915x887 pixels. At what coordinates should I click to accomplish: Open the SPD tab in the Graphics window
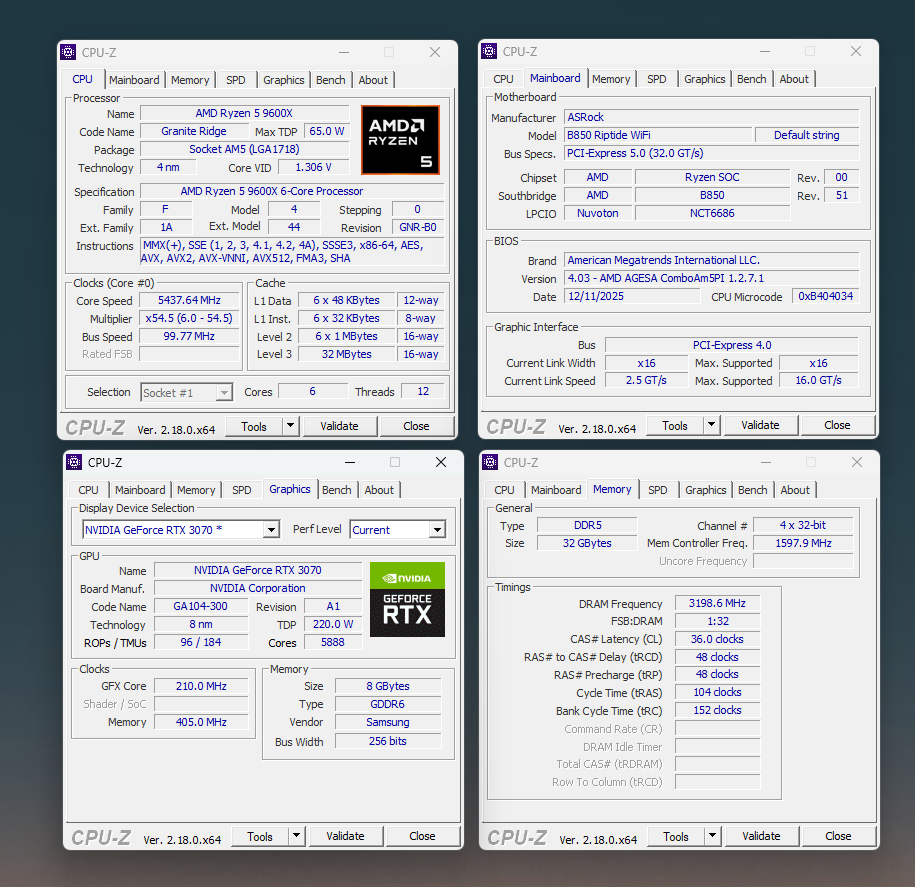pyautogui.click(x=242, y=490)
